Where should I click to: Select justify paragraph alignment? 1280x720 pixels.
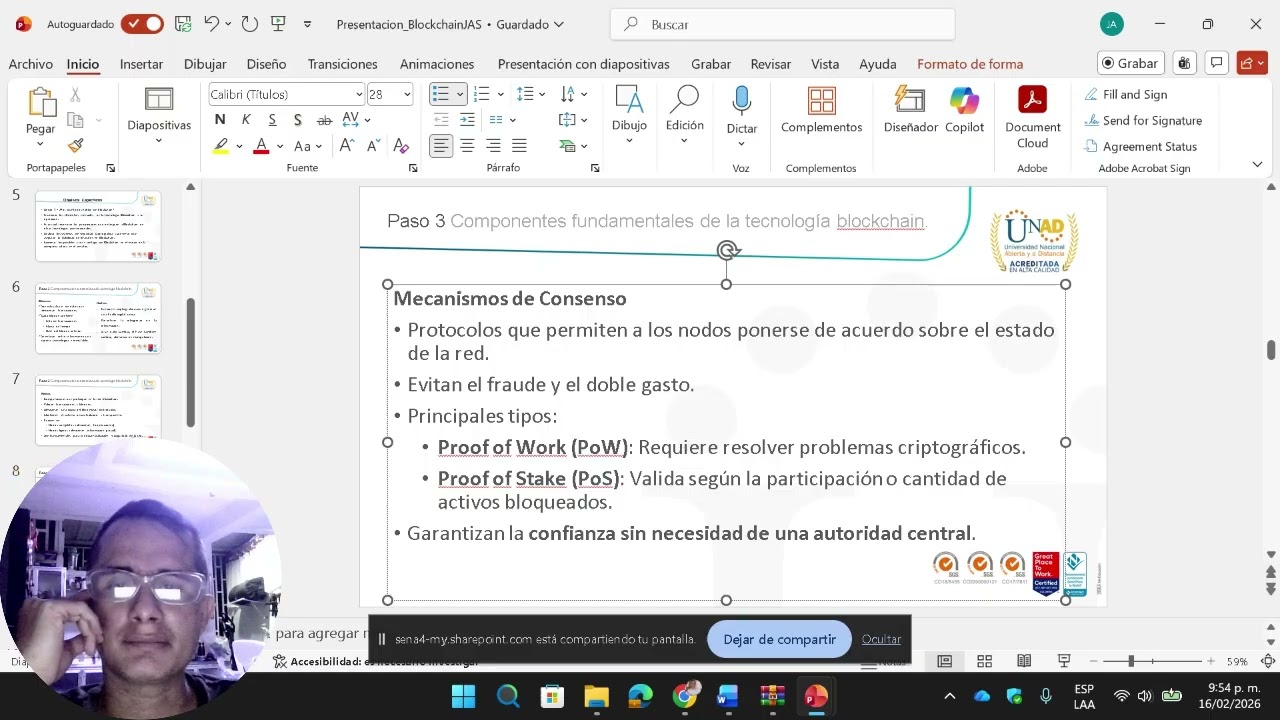click(x=519, y=146)
